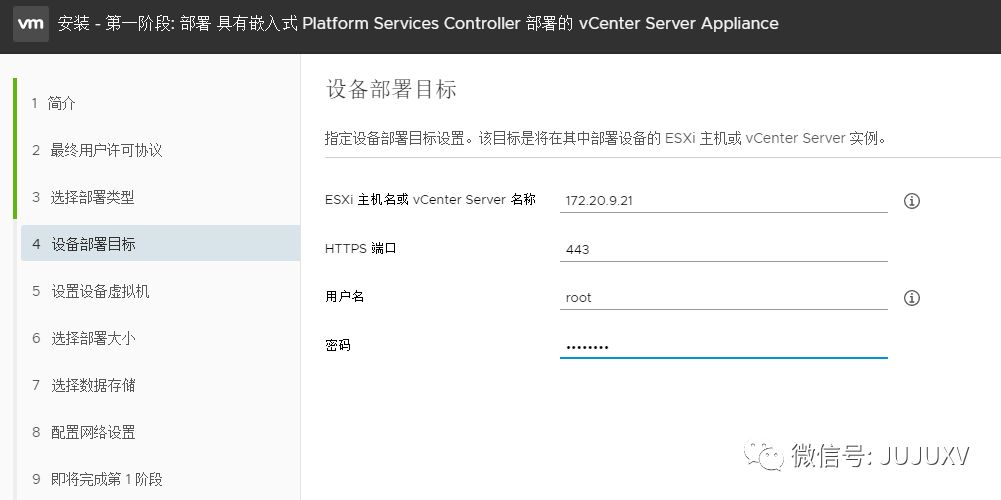Select the active step 4 设备部署目标
The height and width of the screenshot is (500, 1001).
[160, 244]
